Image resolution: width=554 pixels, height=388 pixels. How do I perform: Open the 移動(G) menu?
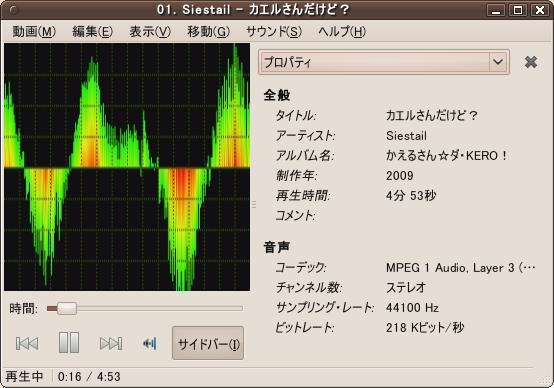208,32
